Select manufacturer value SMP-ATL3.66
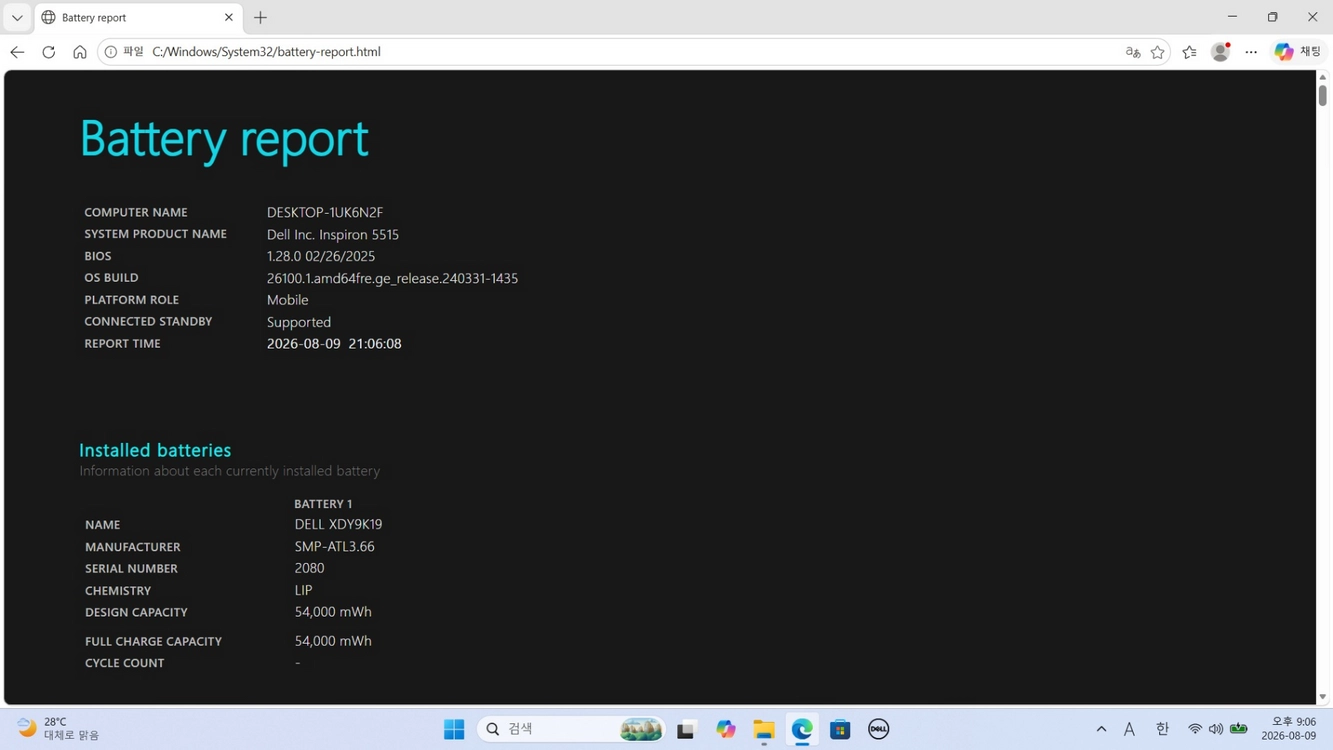Viewport: 1333px width, 750px height. point(334,546)
